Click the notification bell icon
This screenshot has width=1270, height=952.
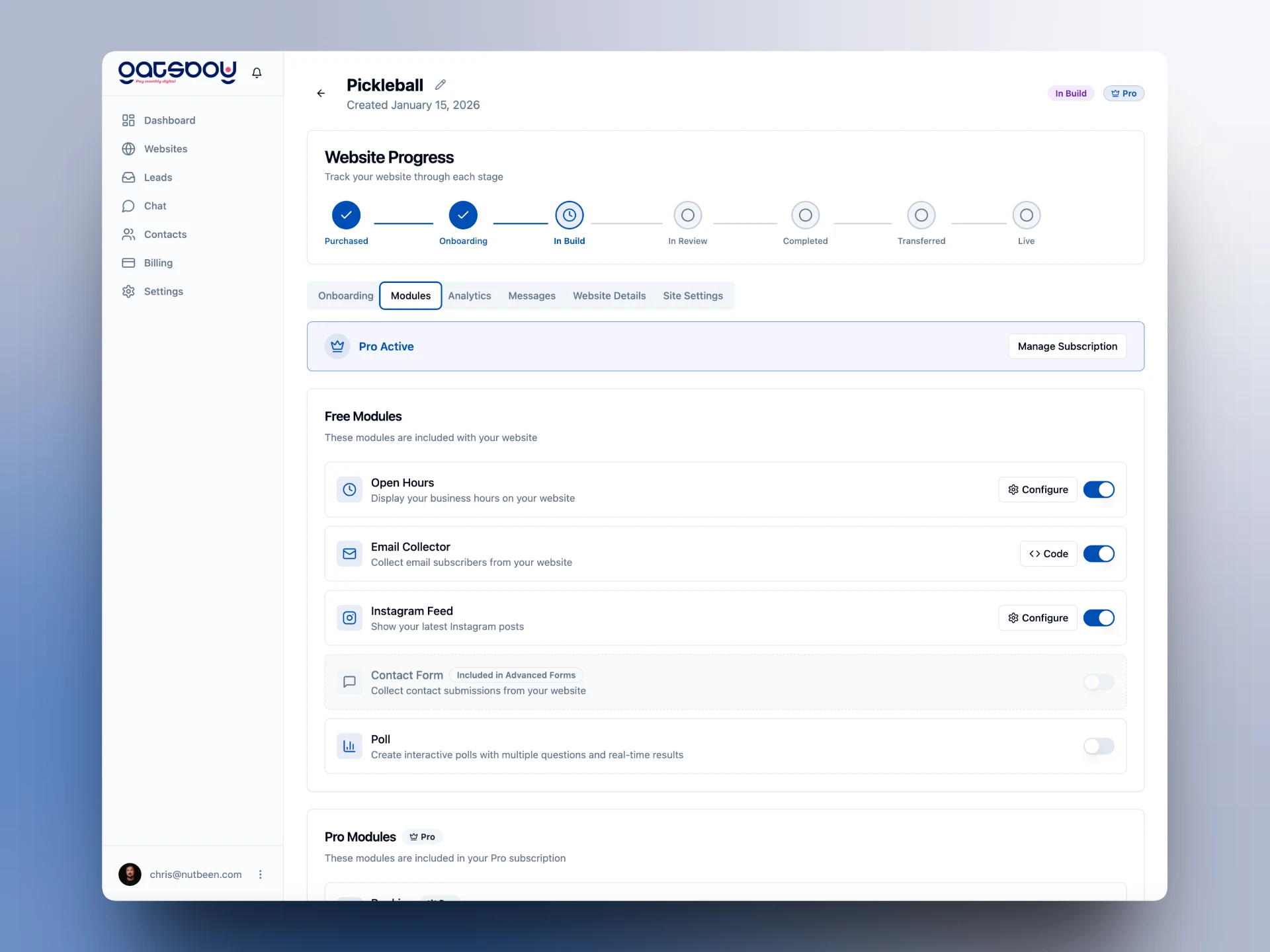pyautogui.click(x=257, y=73)
